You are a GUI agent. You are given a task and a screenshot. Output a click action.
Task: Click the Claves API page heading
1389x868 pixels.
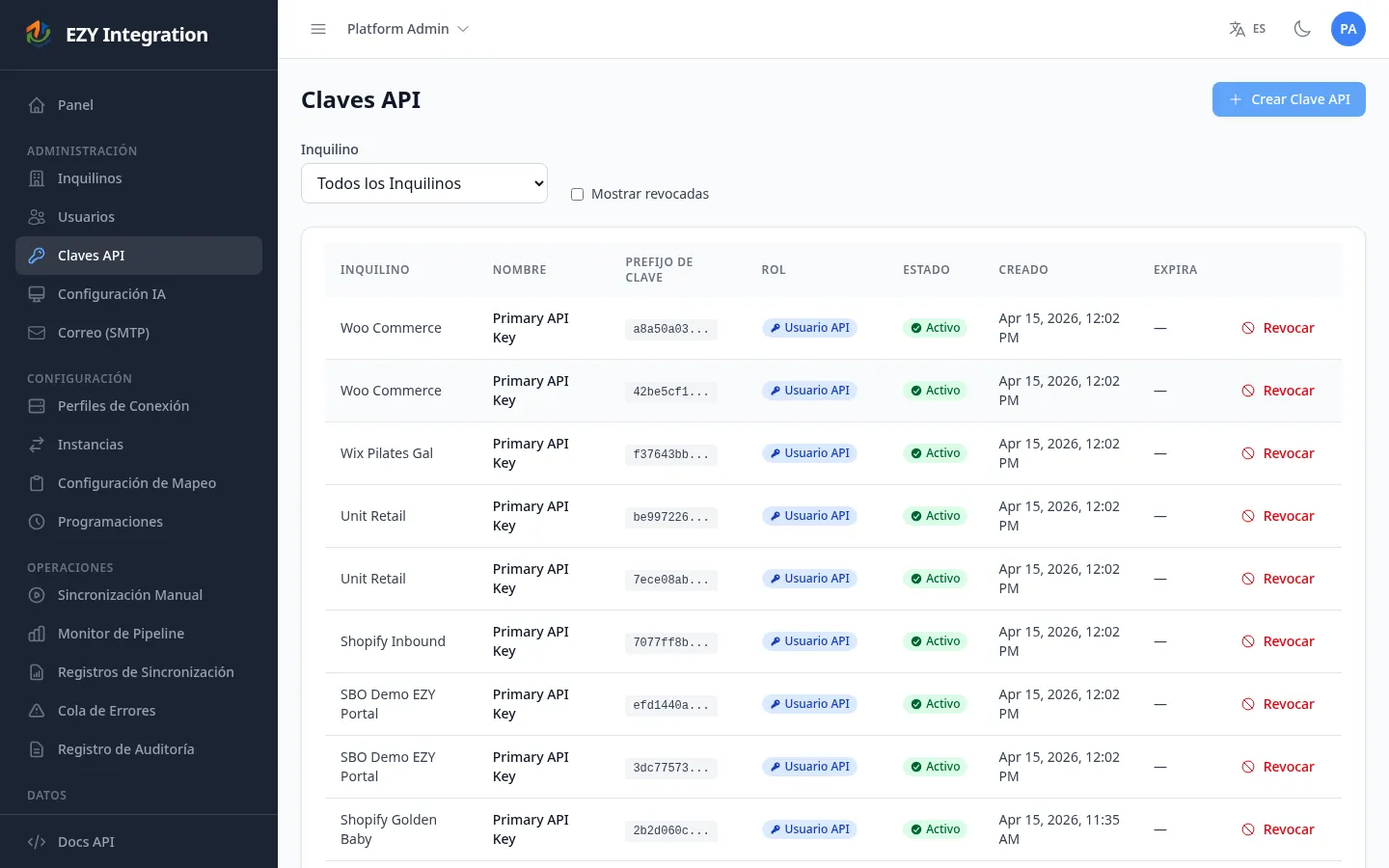[x=361, y=100]
